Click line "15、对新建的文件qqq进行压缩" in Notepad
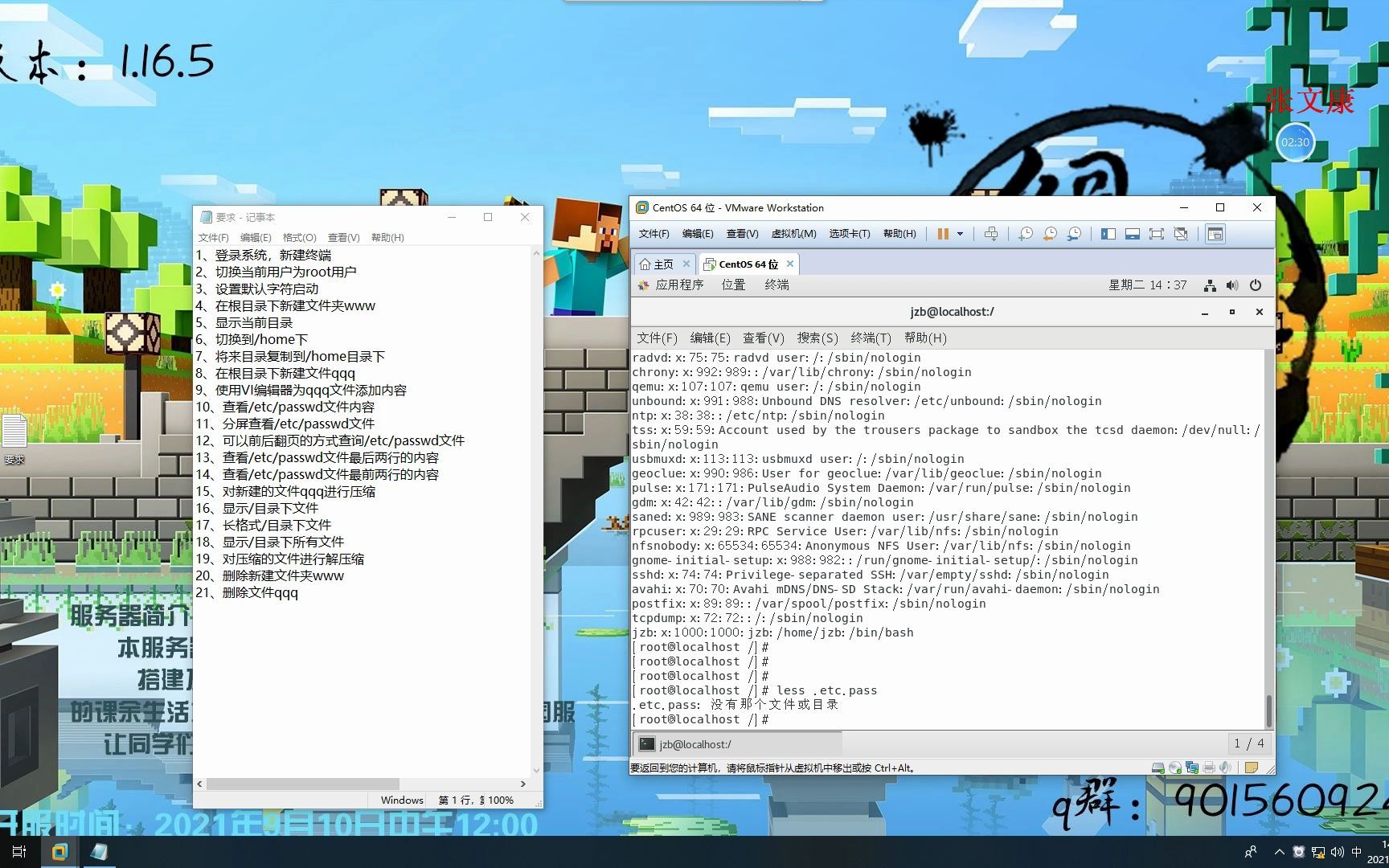Viewport: 1389px width, 868px height. coord(285,491)
